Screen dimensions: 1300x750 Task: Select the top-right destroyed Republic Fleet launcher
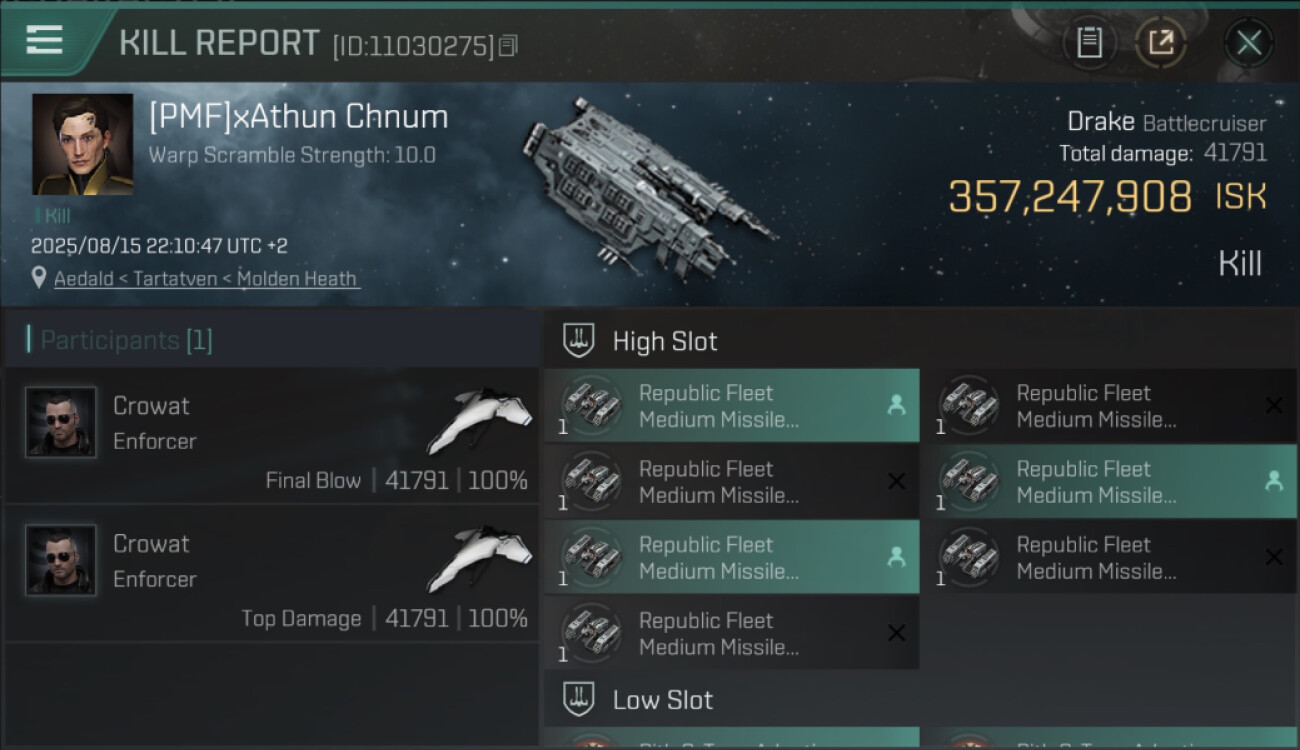point(1108,406)
